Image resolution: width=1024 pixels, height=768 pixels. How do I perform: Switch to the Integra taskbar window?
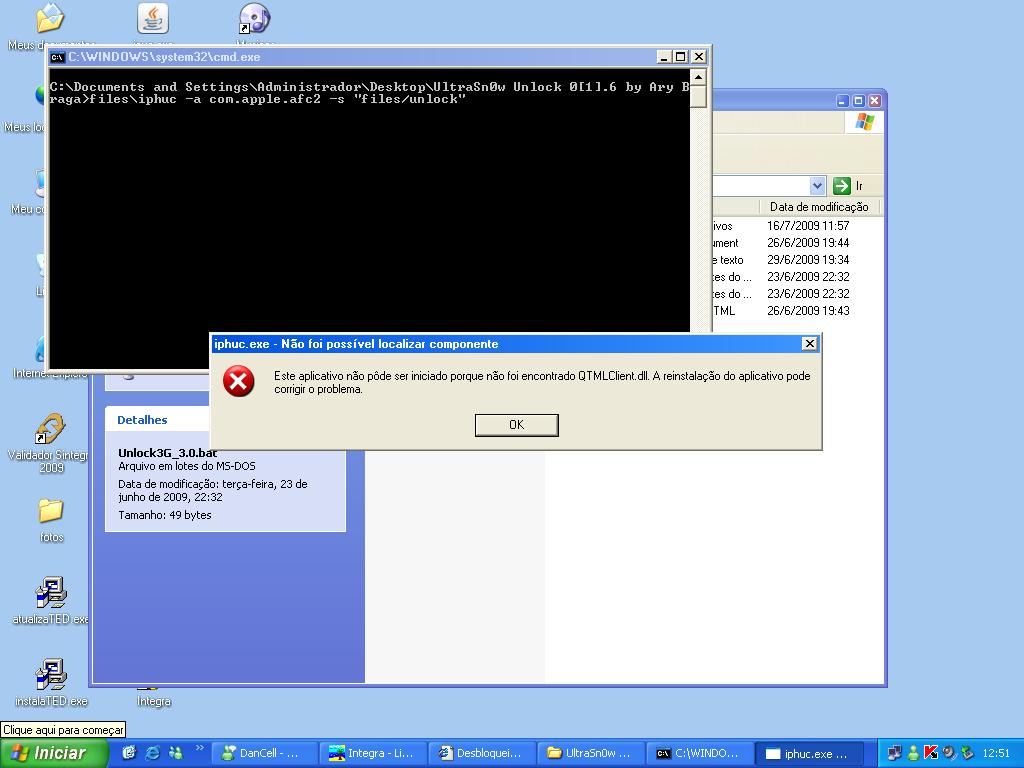tap(373, 753)
